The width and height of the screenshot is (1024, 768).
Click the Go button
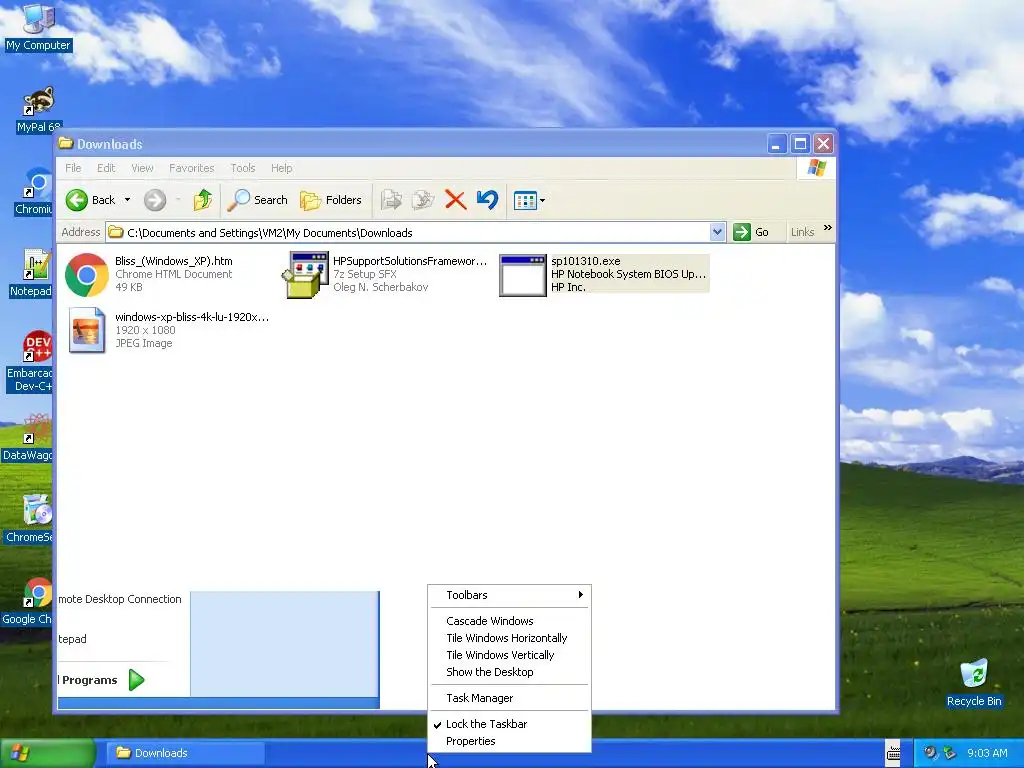tap(752, 232)
